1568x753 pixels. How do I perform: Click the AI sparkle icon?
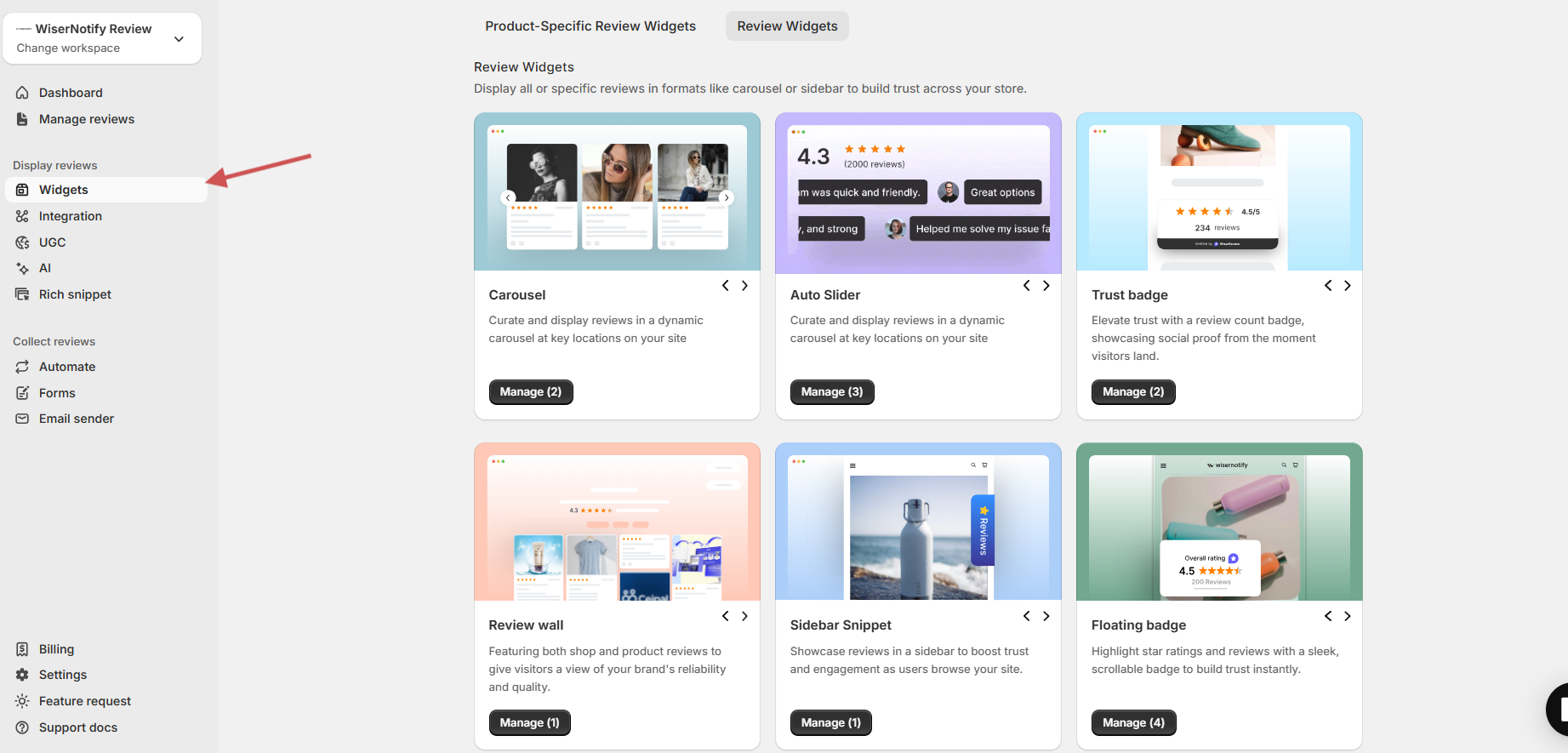22,268
